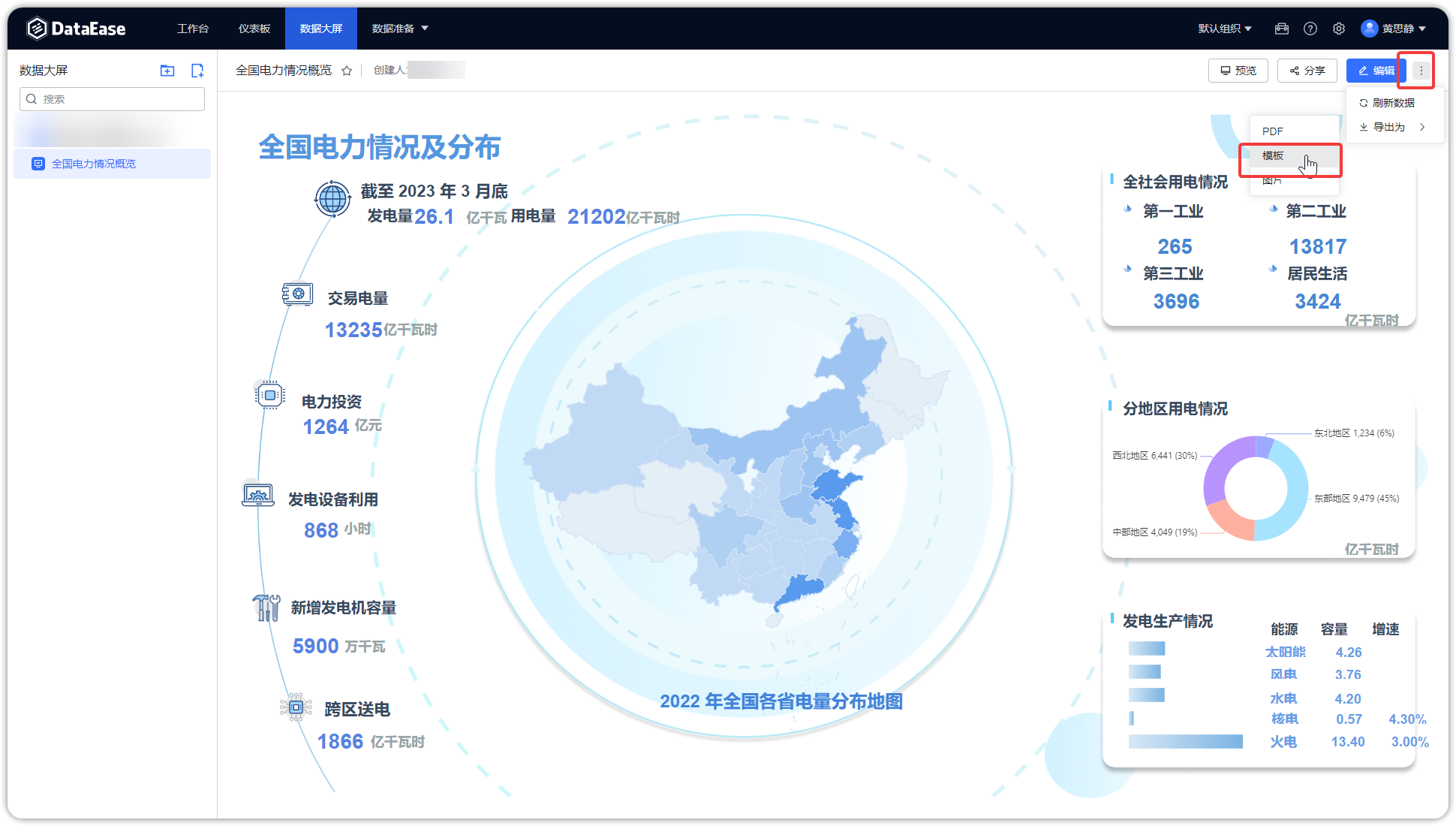
Task: Click the 跨区送电 circuit icon
Action: 296,707
